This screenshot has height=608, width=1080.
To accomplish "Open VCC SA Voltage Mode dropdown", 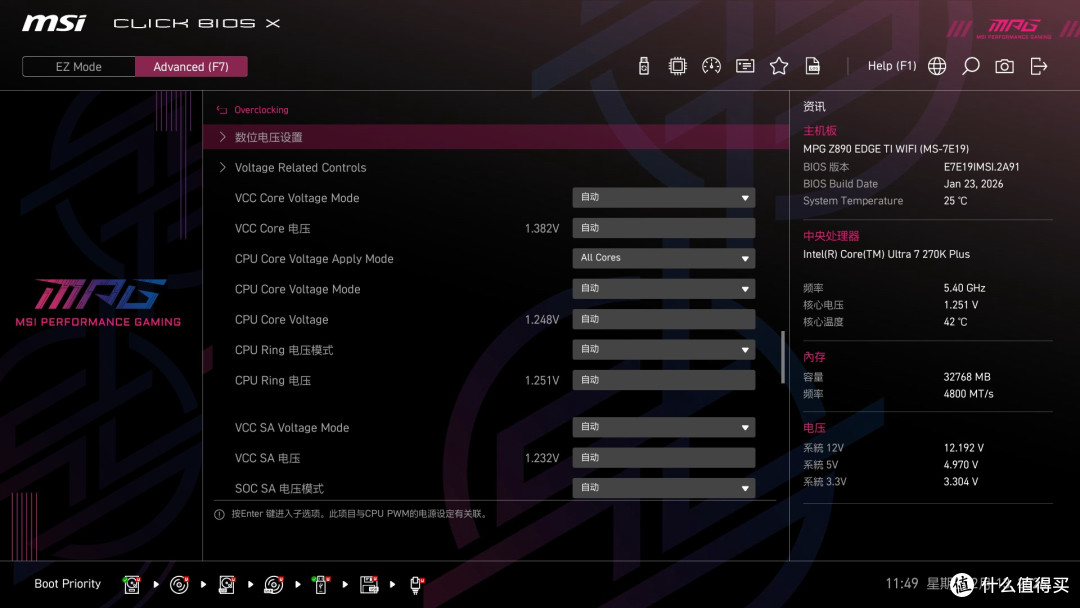I will tap(663, 427).
